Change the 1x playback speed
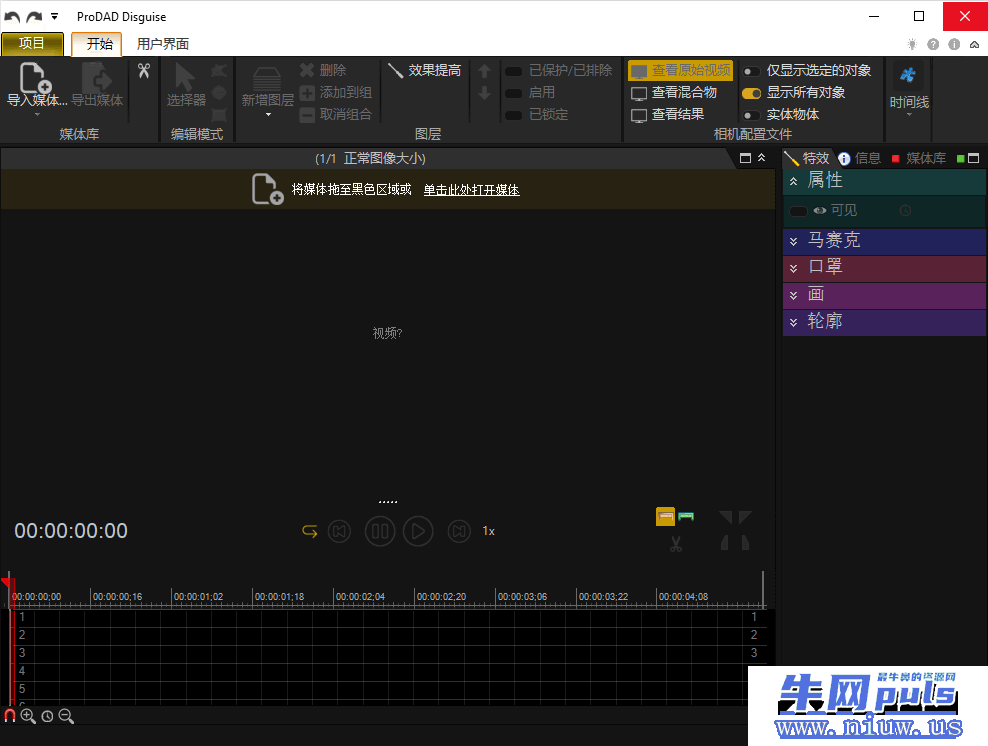The width and height of the screenshot is (988, 746). pyautogui.click(x=488, y=531)
